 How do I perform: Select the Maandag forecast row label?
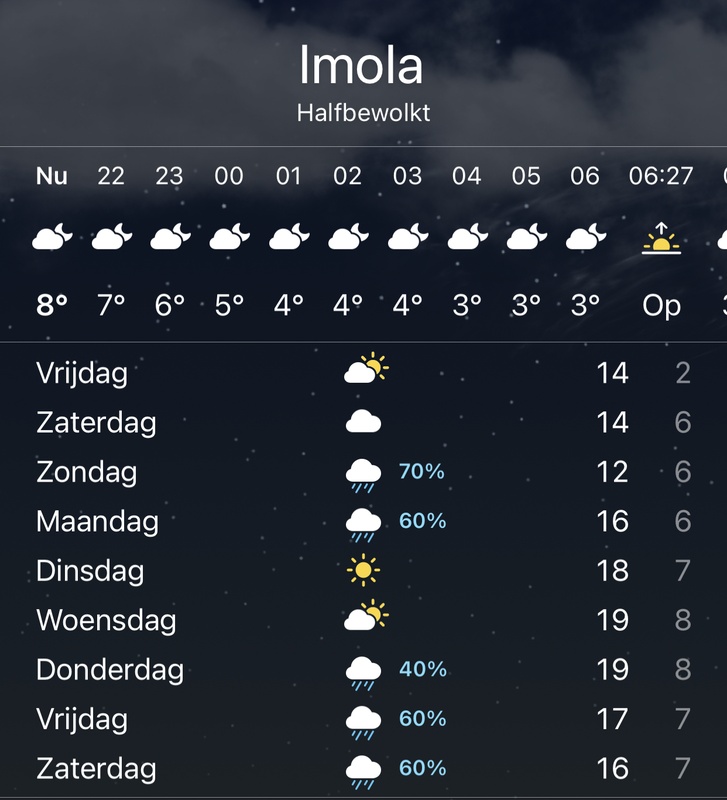click(97, 521)
